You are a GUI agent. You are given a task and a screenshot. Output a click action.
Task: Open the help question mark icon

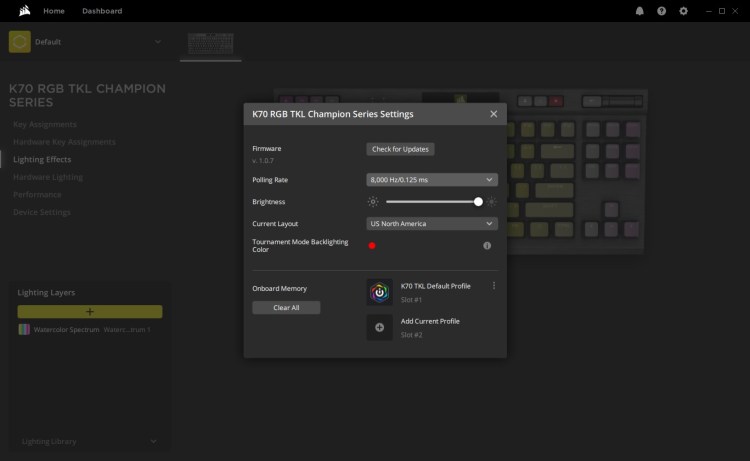coord(662,11)
